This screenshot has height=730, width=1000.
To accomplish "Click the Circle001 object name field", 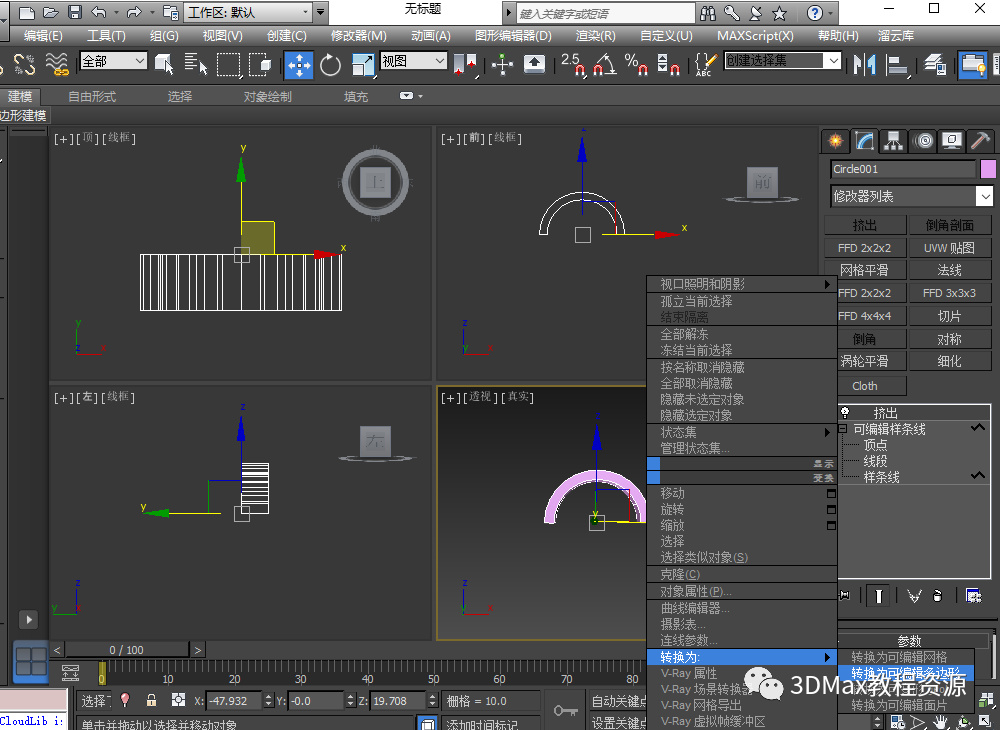I will point(902,169).
